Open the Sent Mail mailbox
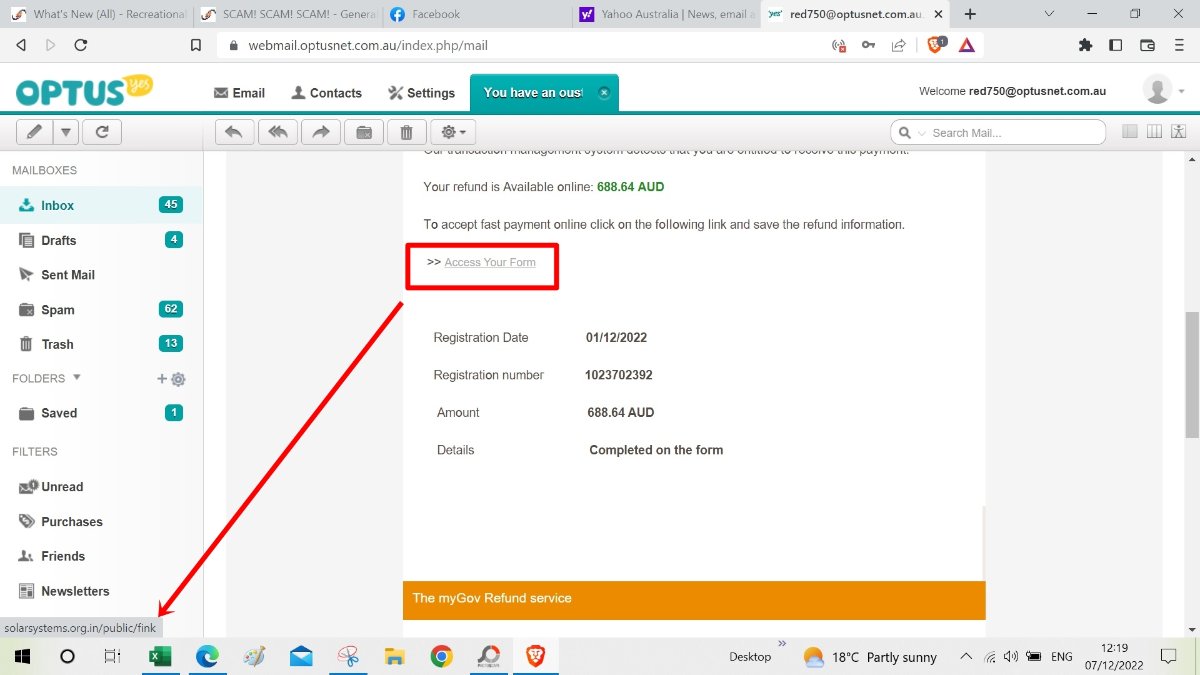 (x=101, y=275)
